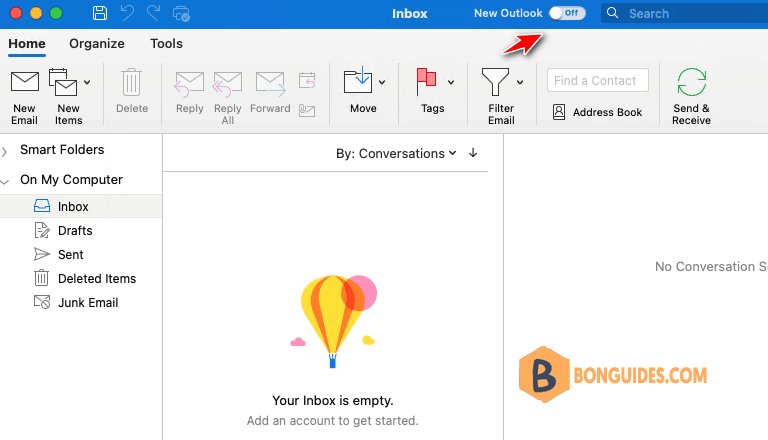Click the meeting reply calendar icon
The image size is (768, 440).
click(307, 80)
